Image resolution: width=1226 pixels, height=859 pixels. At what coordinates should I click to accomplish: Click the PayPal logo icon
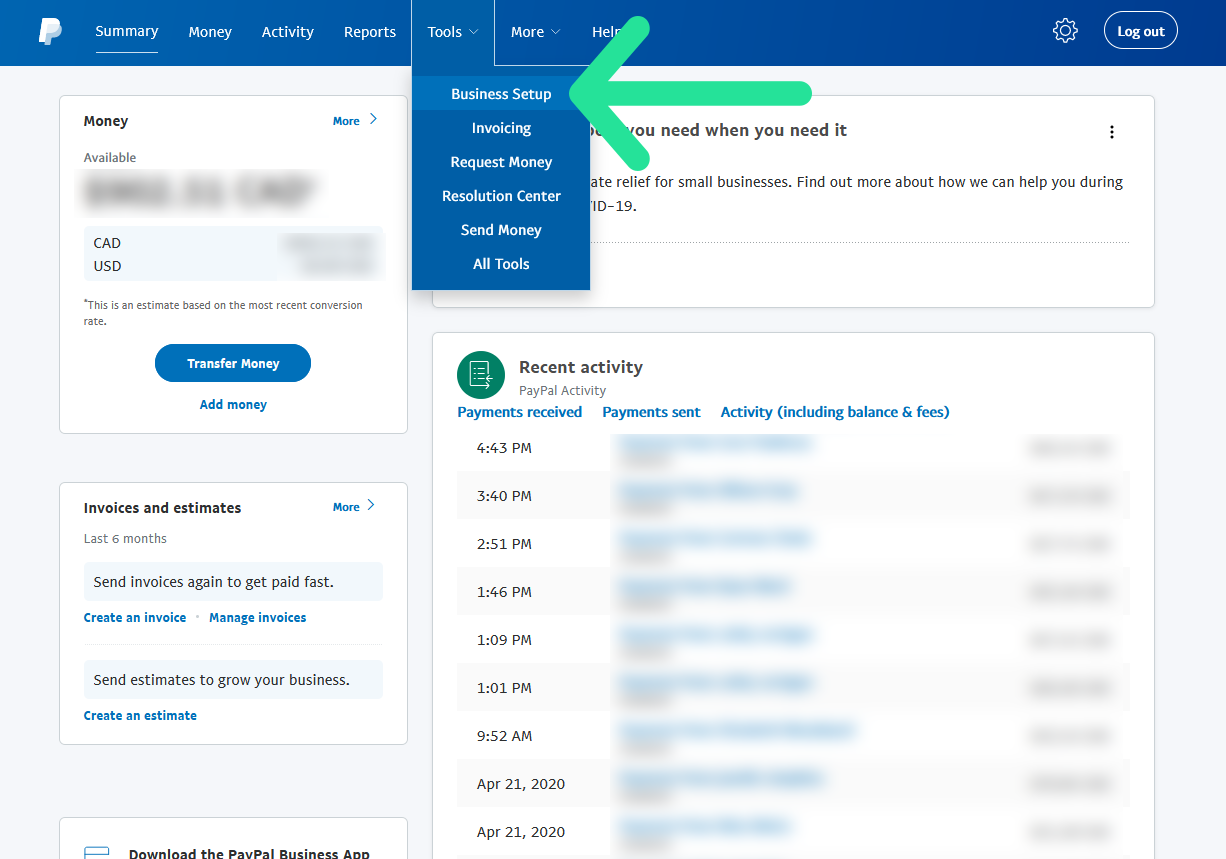[x=50, y=32]
